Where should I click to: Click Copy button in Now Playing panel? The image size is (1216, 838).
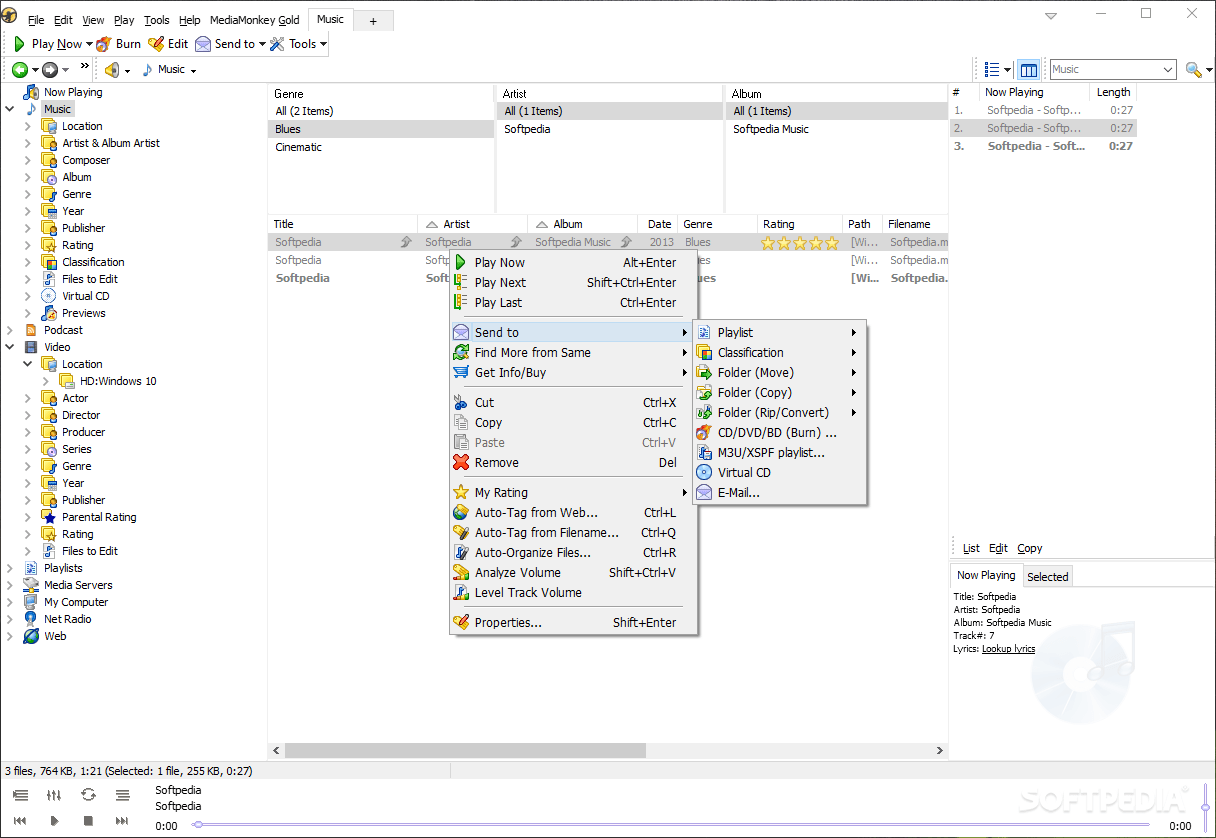pos(1030,548)
